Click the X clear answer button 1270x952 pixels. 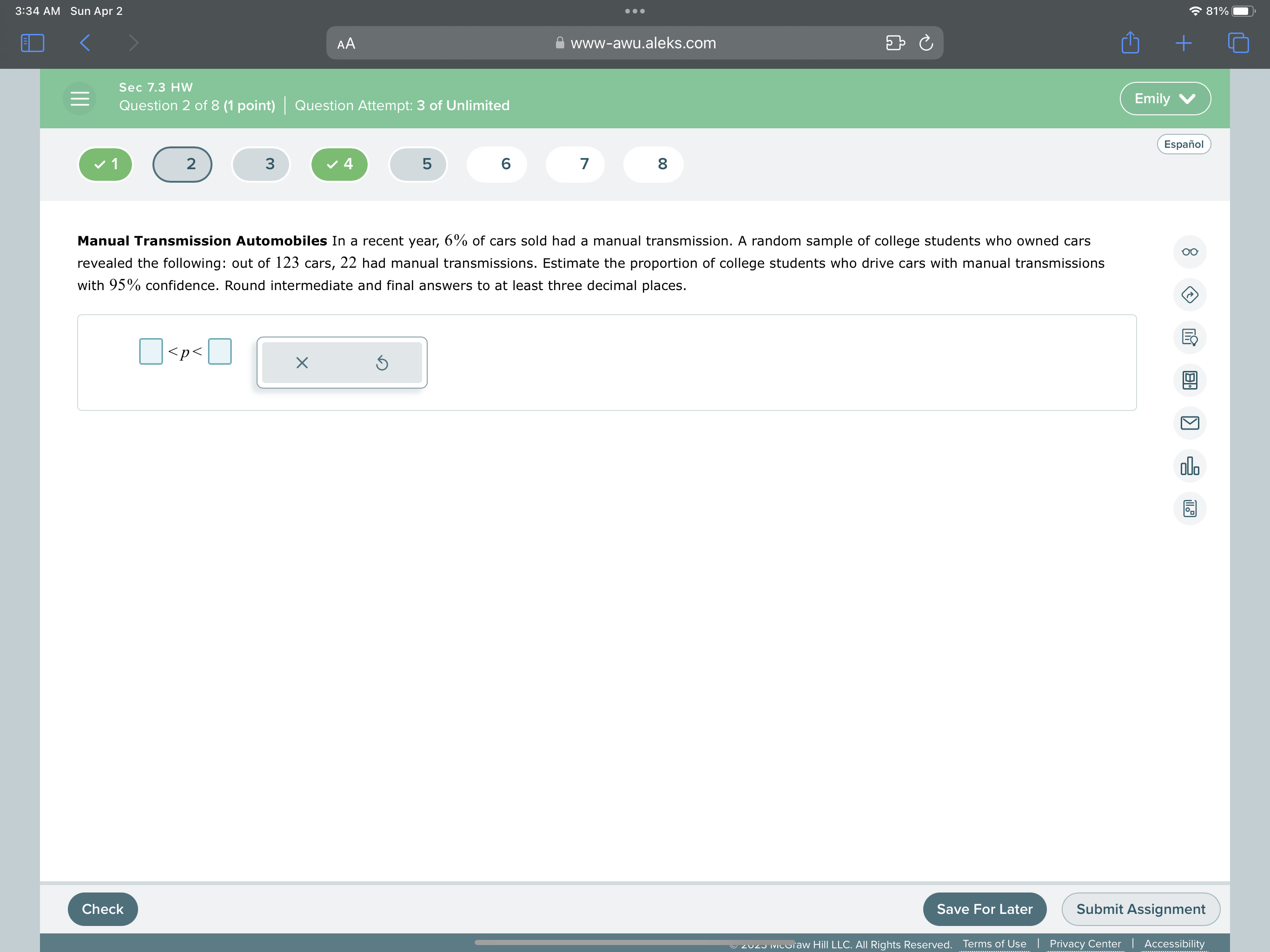pyautogui.click(x=302, y=363)
